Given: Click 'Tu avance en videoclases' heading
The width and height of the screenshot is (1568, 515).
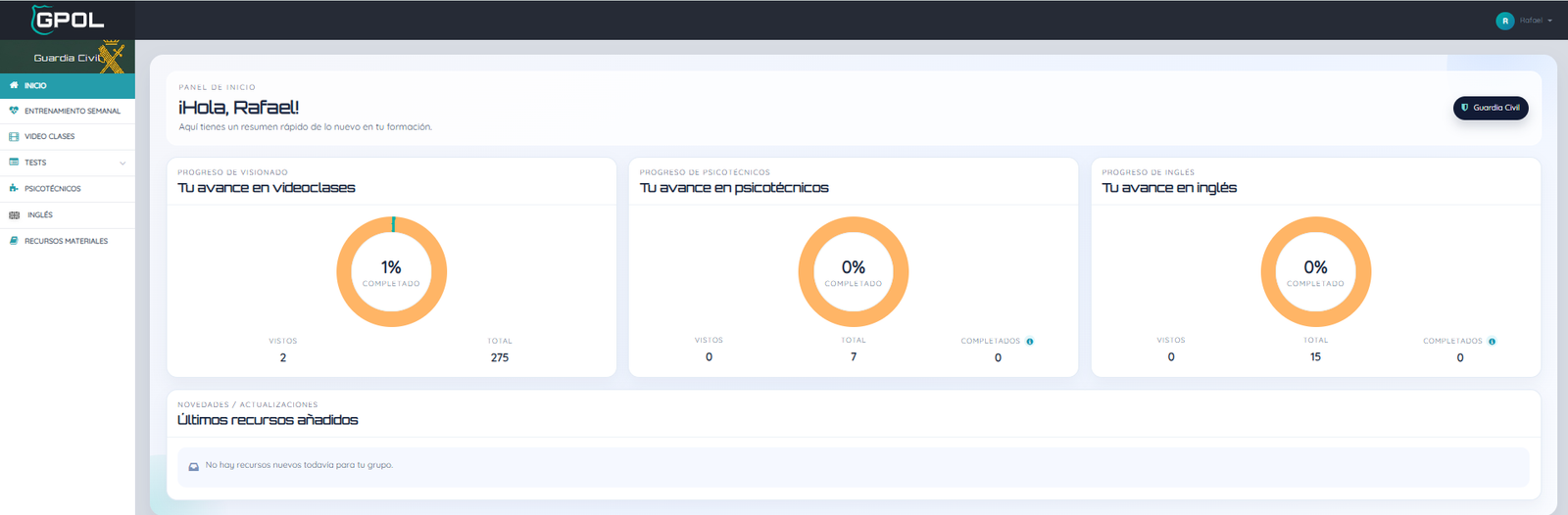Looking at the screenshot, I should (x=267, y=188).
